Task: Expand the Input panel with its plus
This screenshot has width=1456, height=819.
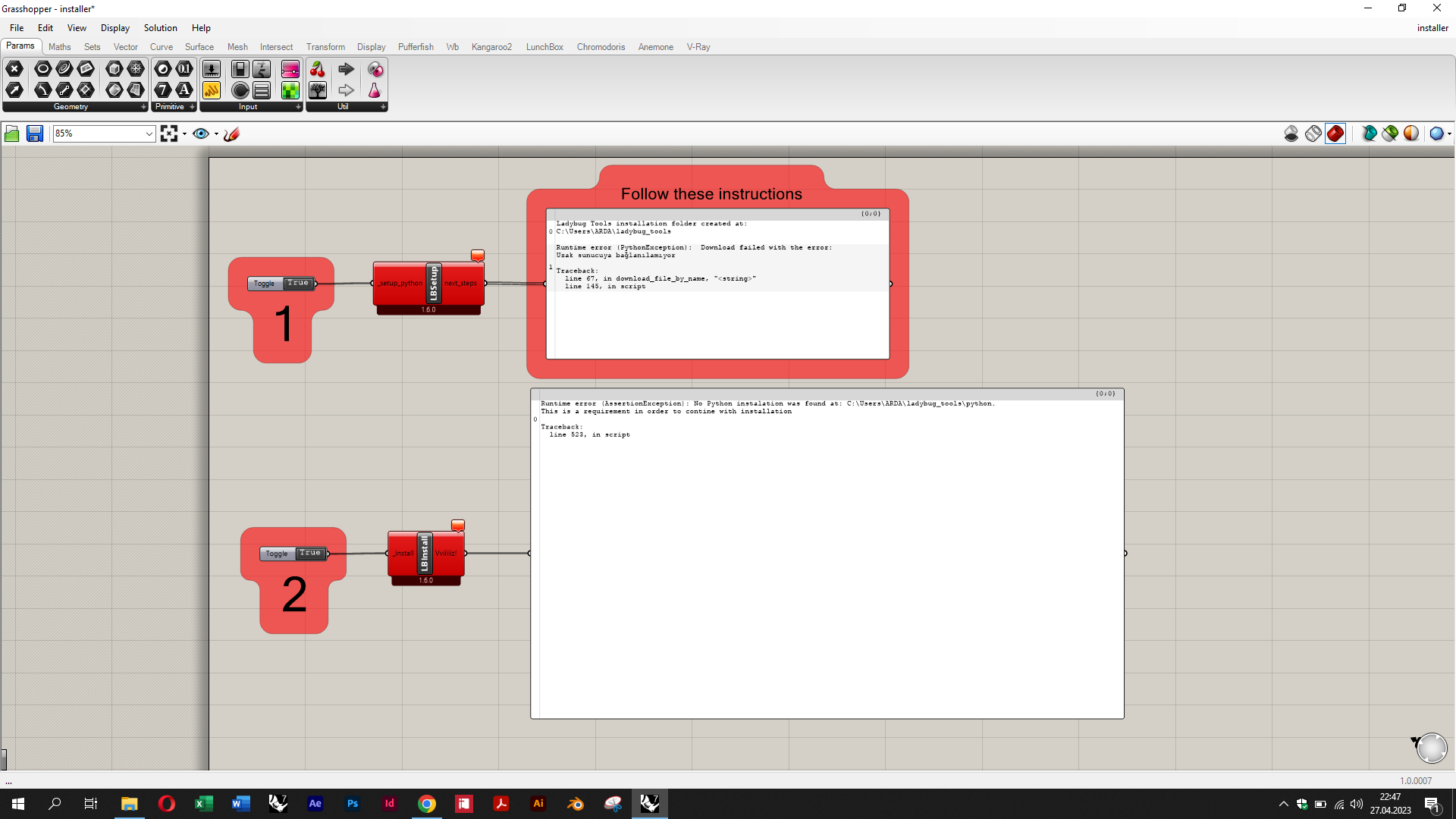Action: pos(298,107)
